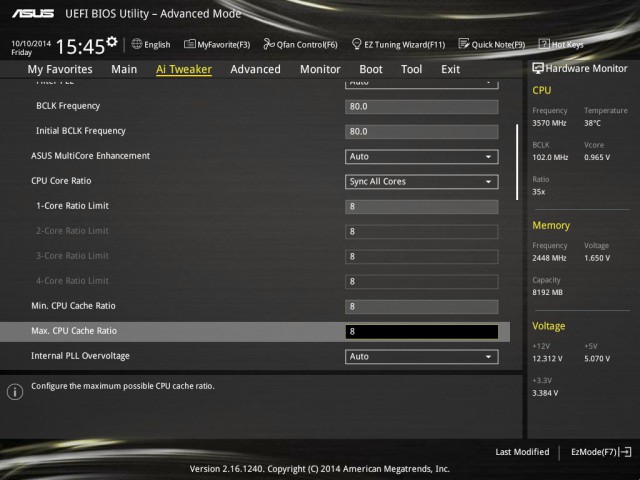
Task: Open the Monitor tab
Action: coord(320,69)
